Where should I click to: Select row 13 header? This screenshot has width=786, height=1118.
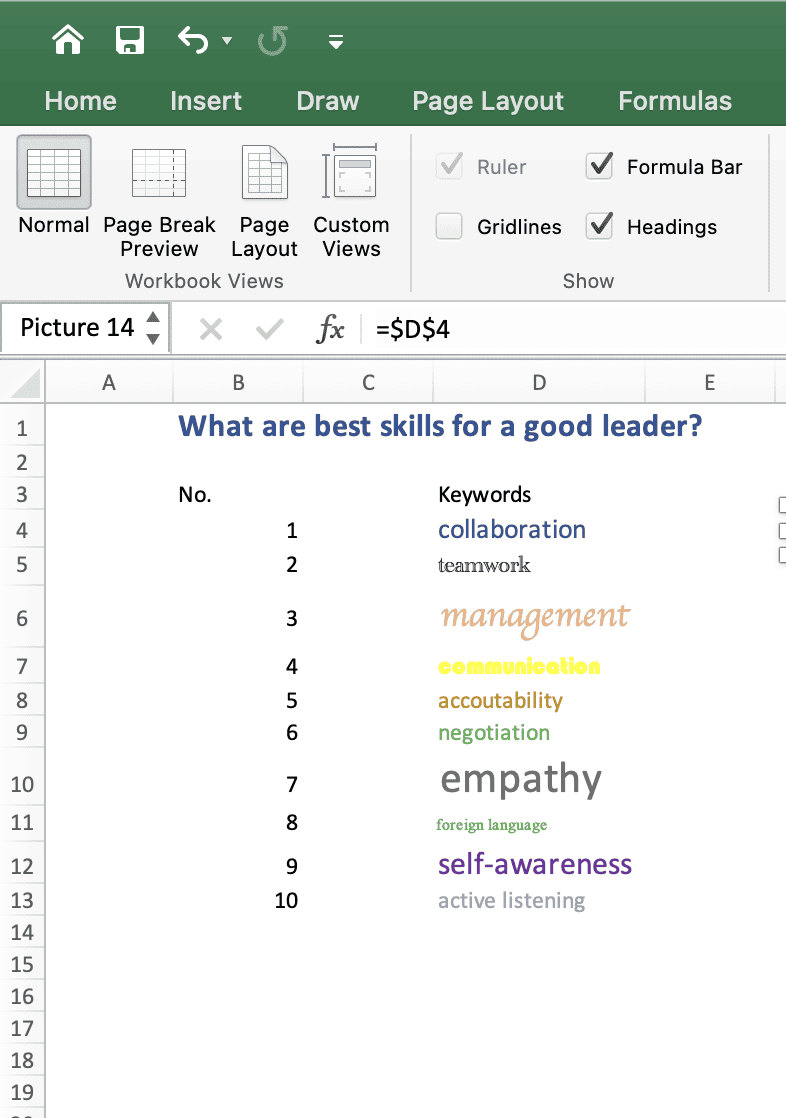pyautogui.click(x=22, y=901)
